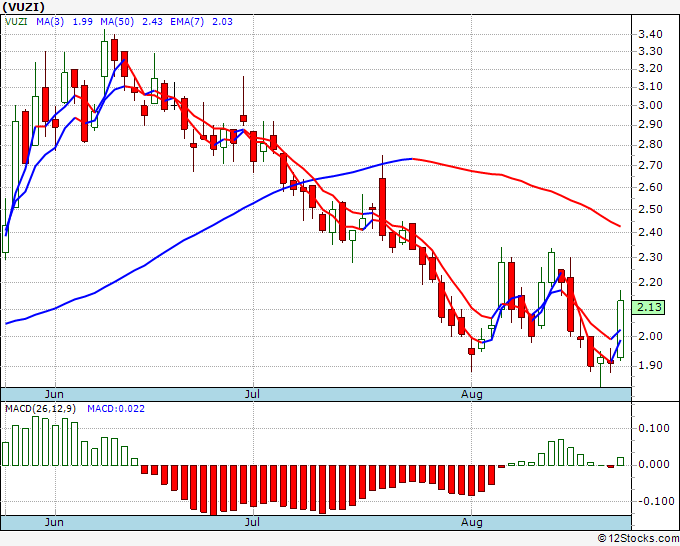
Task: Click the 2.00 price axis label
Action: pyautogui.click(x=650, y=336)
